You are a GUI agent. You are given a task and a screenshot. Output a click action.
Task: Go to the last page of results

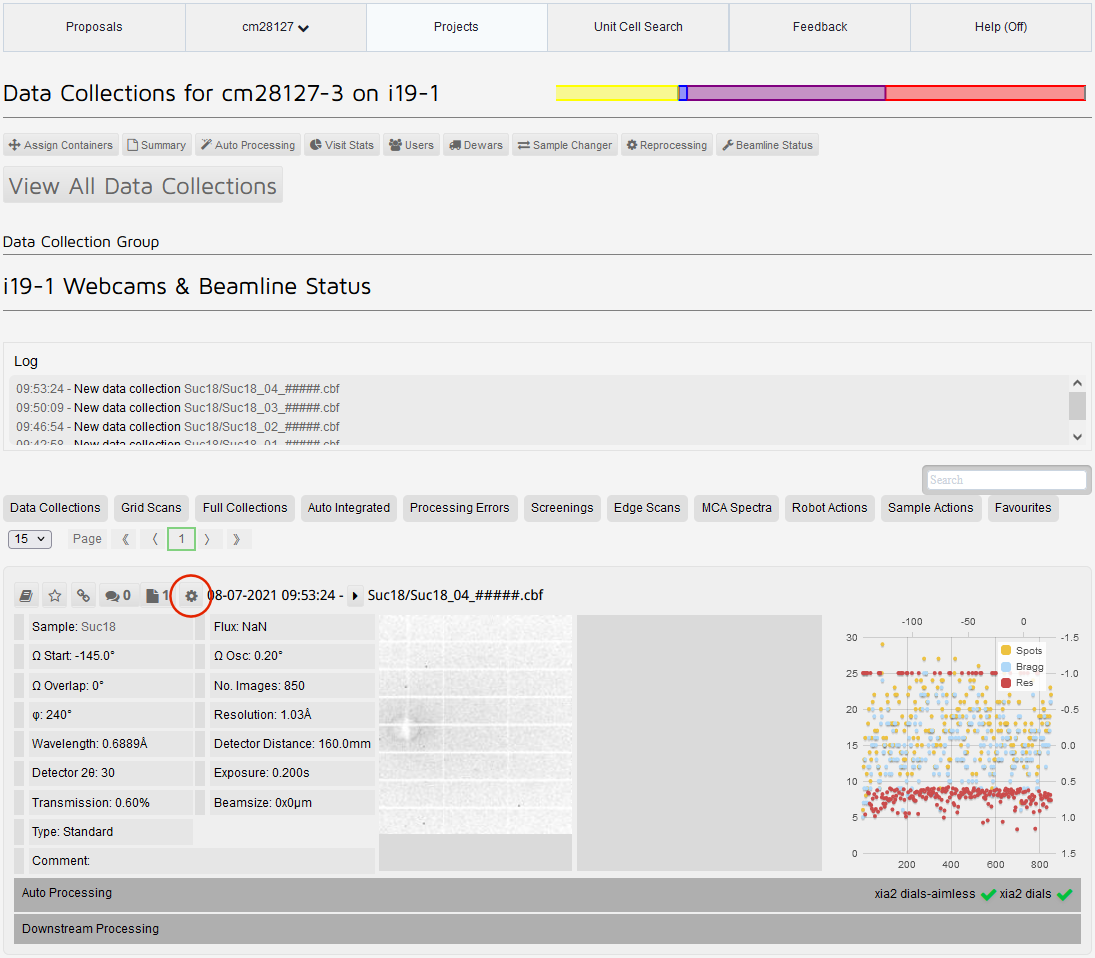236,539
